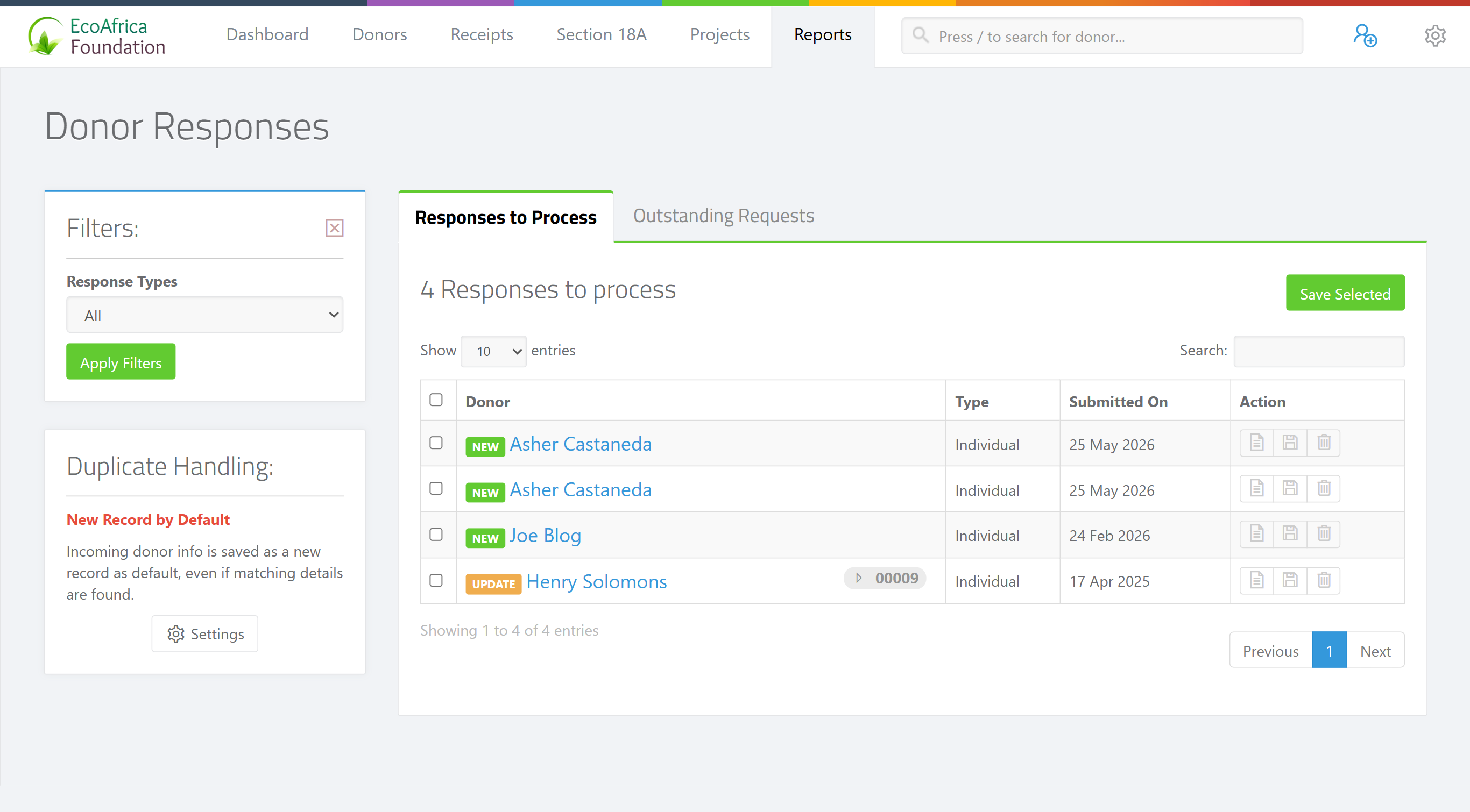The image size is (1470, 812).
Task: Open Receipts in navigation
Action: tap(482, 35)
